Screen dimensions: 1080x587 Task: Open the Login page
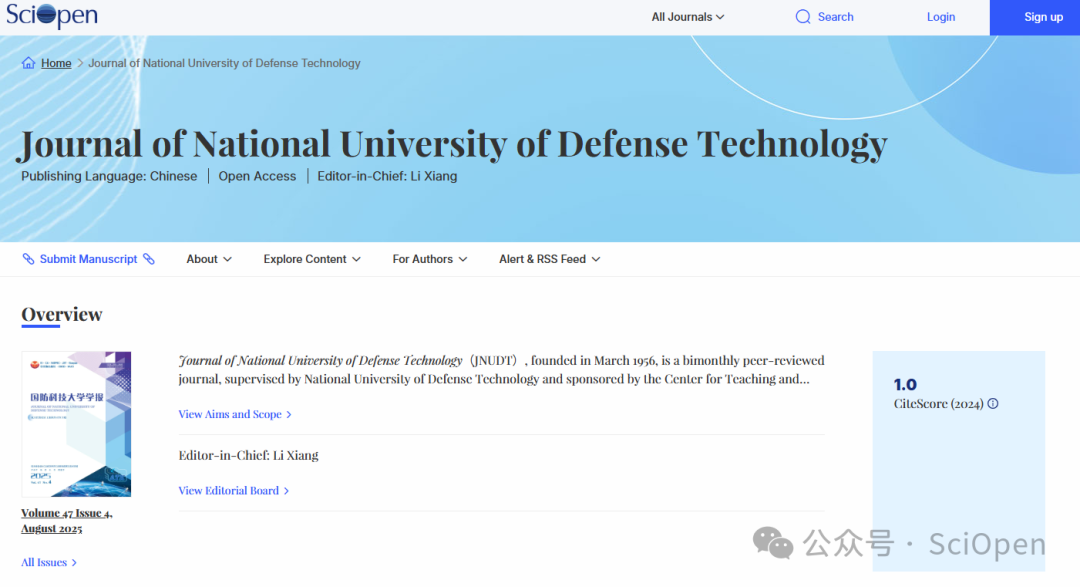tap(941, 17)
